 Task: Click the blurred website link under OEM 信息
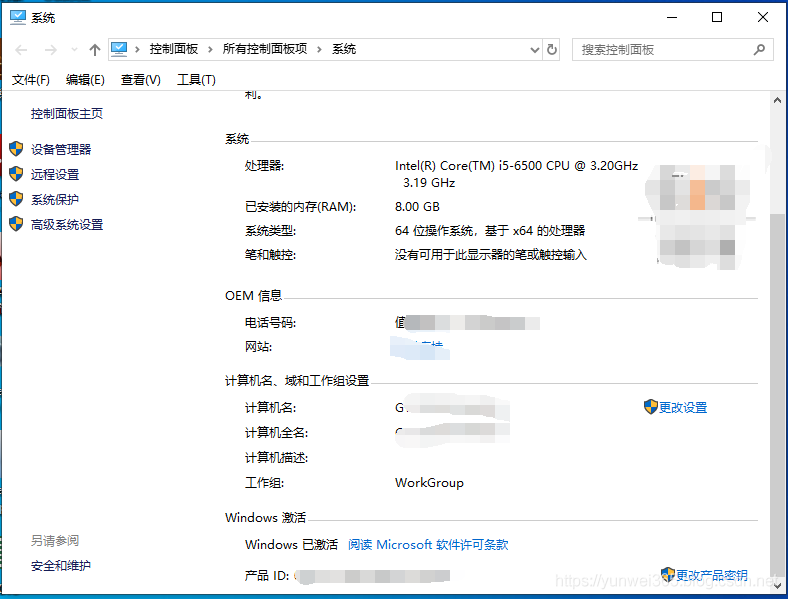pyautogui.click(x=420, y=347)
